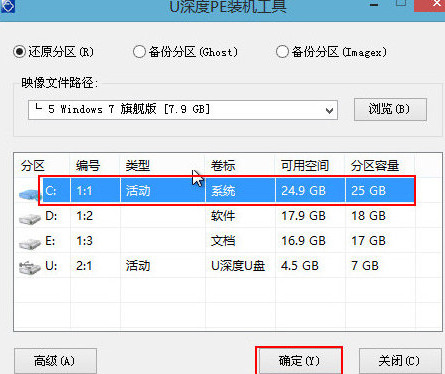Click the 确定 (Y) confirm button
445x374 pixels.
click(x=299, y=361)
